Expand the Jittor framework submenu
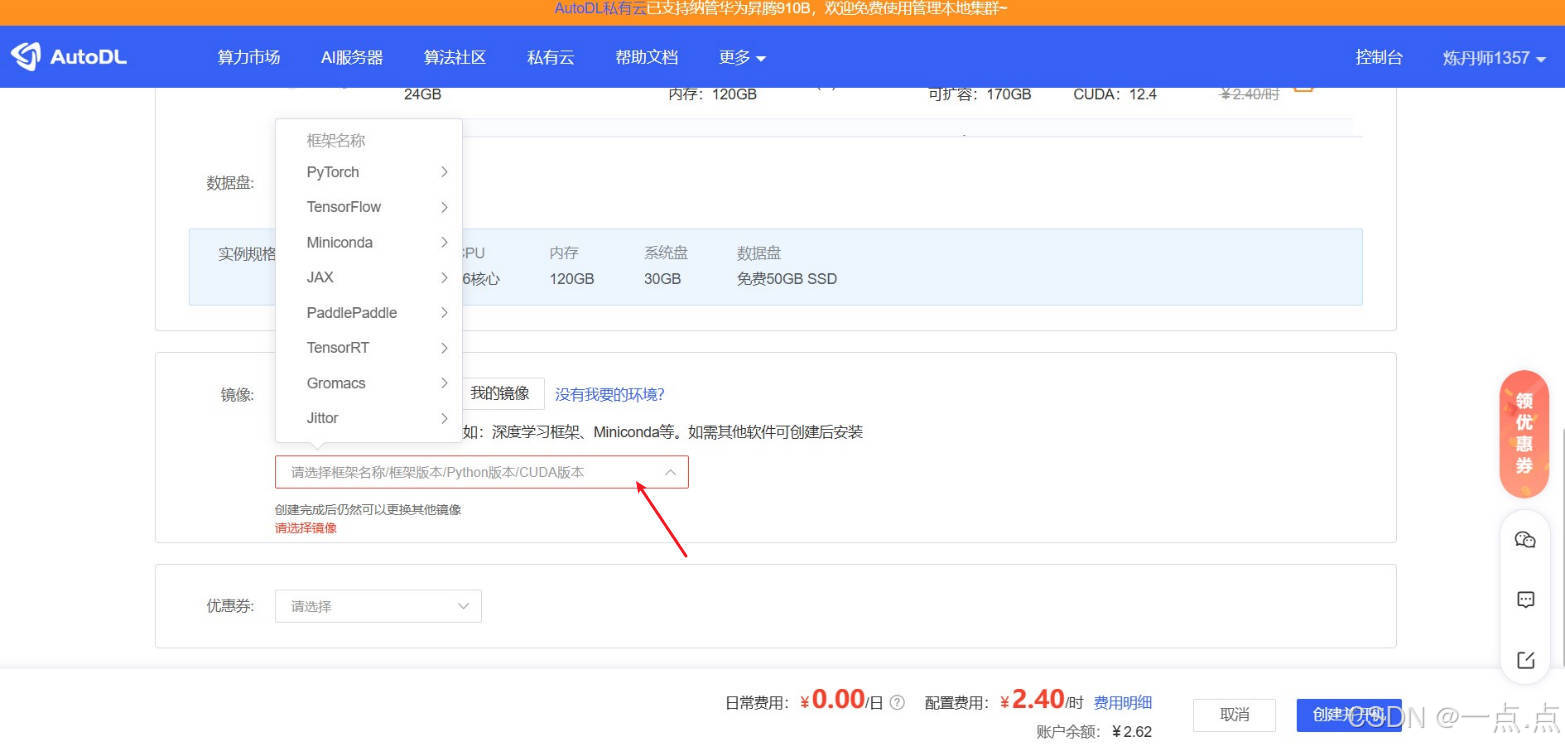 369,418
